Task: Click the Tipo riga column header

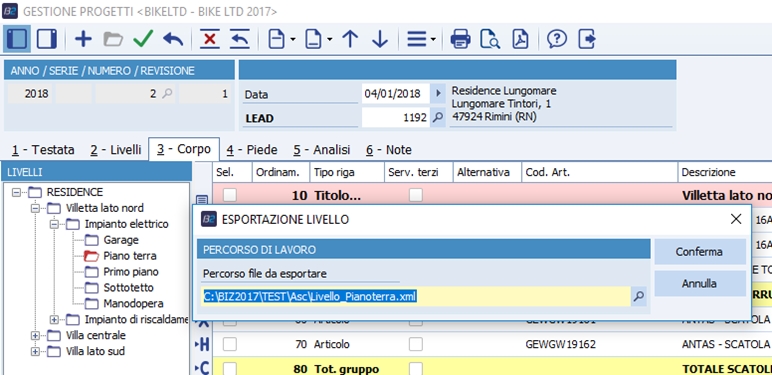Action: (347, 172)
